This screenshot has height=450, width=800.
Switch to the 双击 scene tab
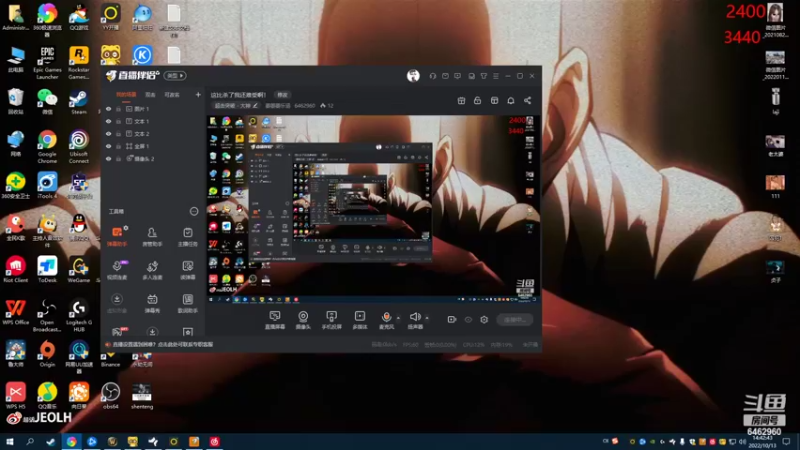click(x=150, y=95)
